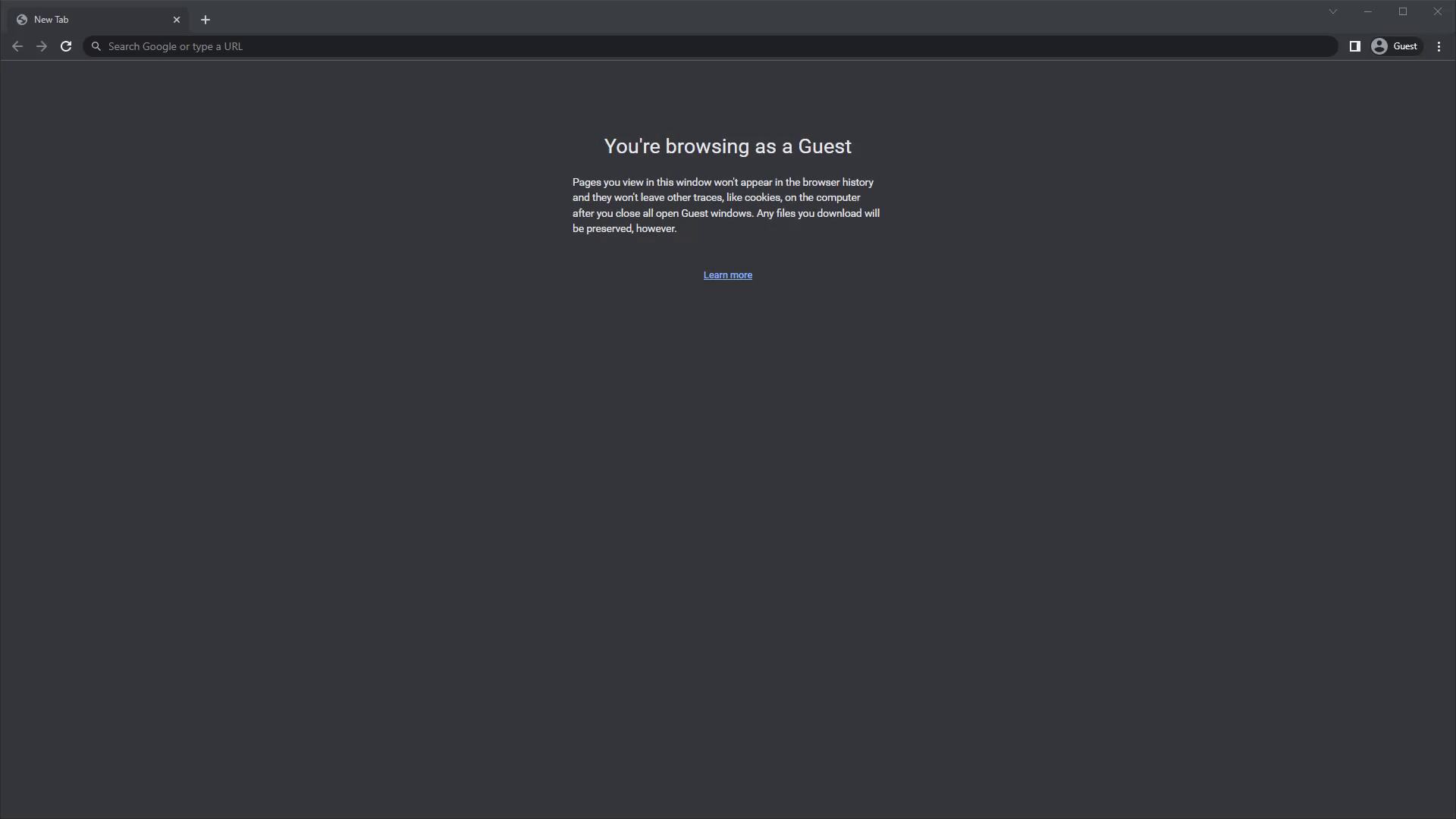The height and width of the screenshot is (819, 1456).
Task: Close the browser window
Action: coord(1437,11)
